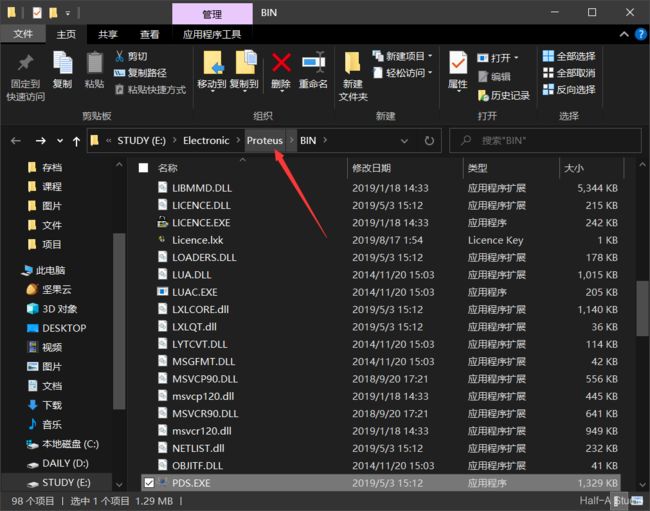
Task: Open the 应用程序工具 Application Tools tab
Action: point(212,34)
